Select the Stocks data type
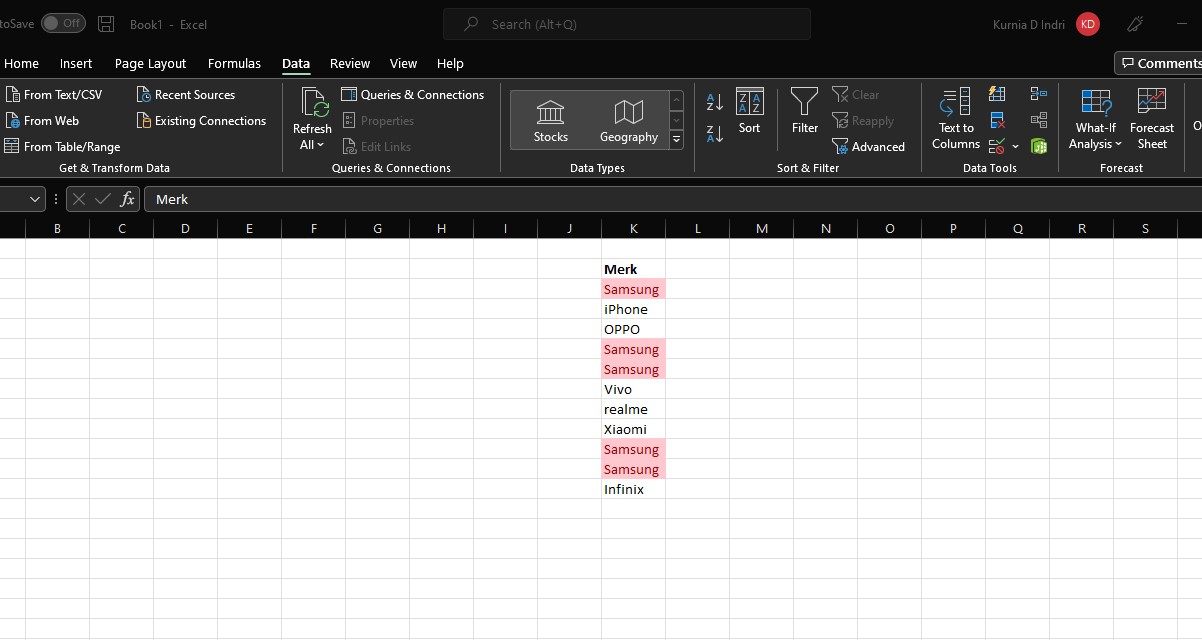This screenshot has height=640, width=1202. tap(550, 121)
